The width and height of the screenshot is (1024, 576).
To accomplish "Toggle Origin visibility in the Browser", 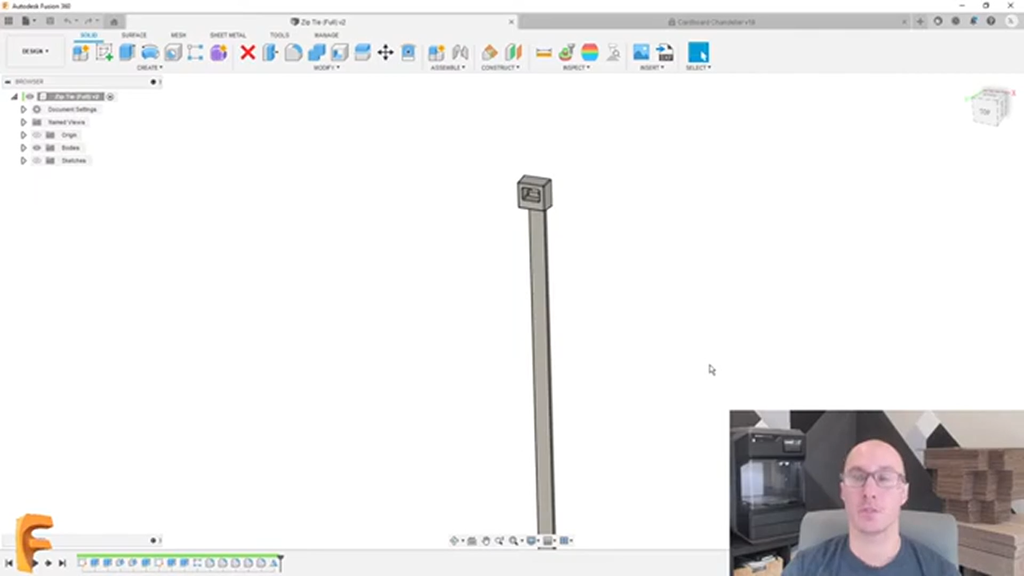I will tap(37, 134).
